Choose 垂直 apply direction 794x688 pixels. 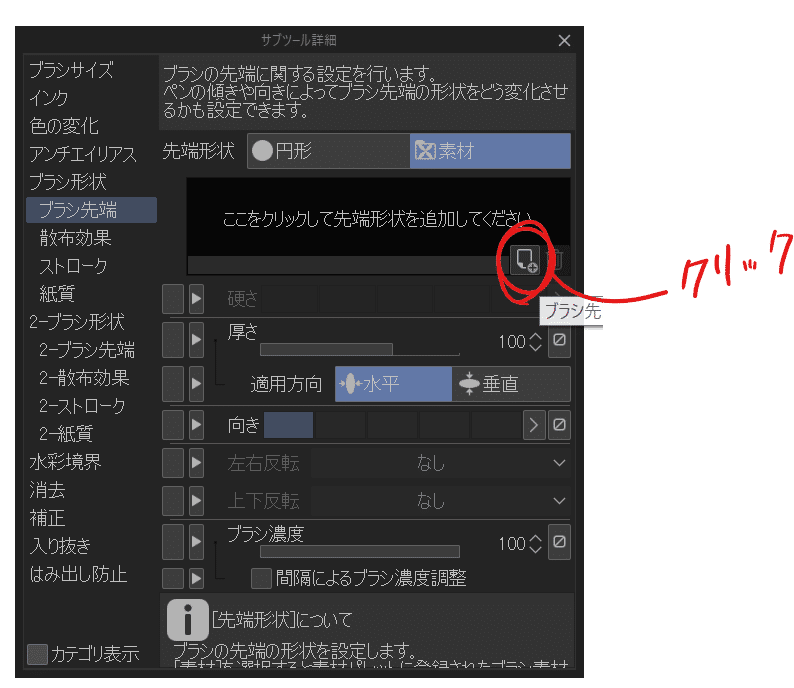(x=511, y=384)
